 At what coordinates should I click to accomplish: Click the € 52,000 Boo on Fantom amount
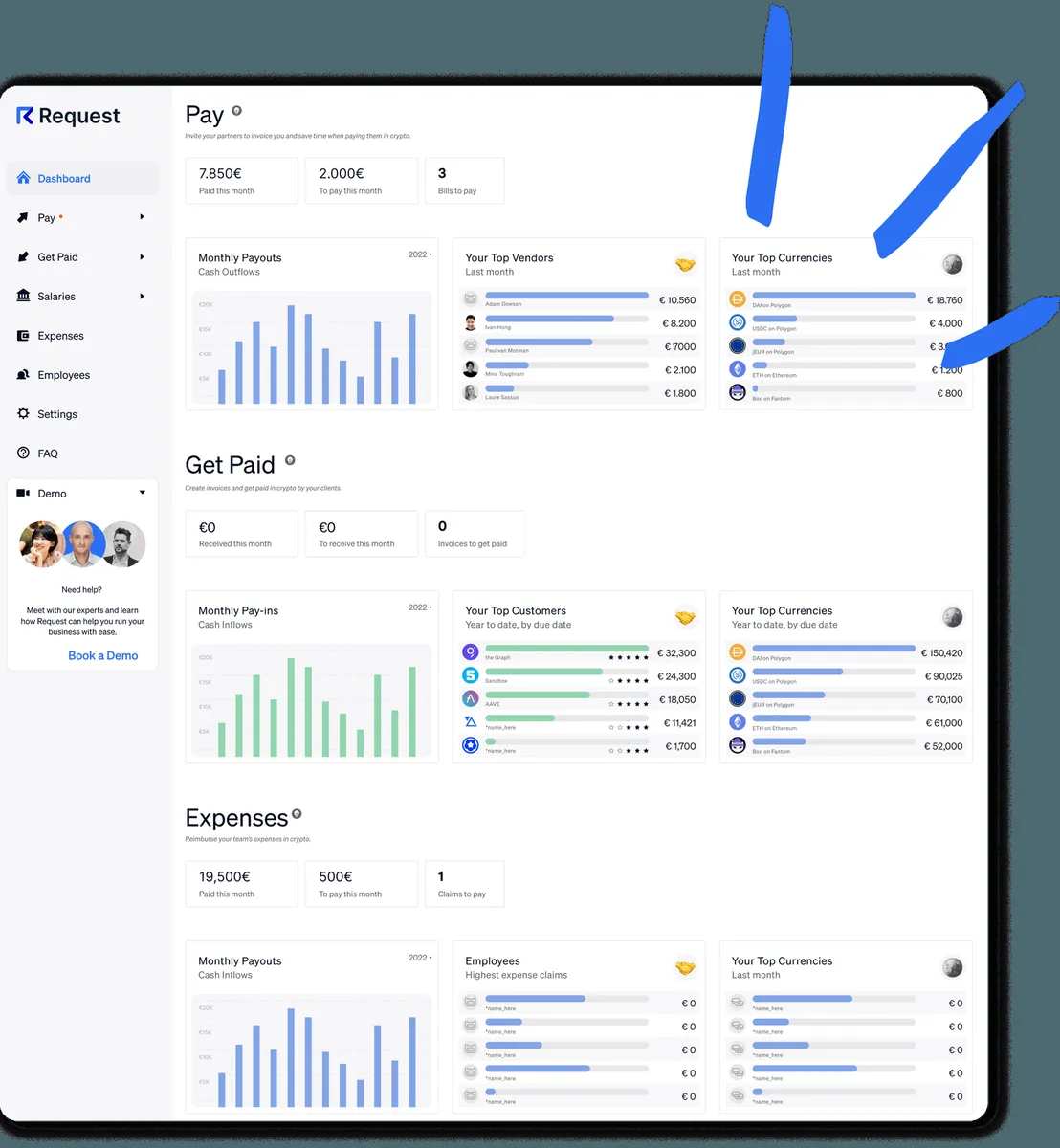pos(943,746)
